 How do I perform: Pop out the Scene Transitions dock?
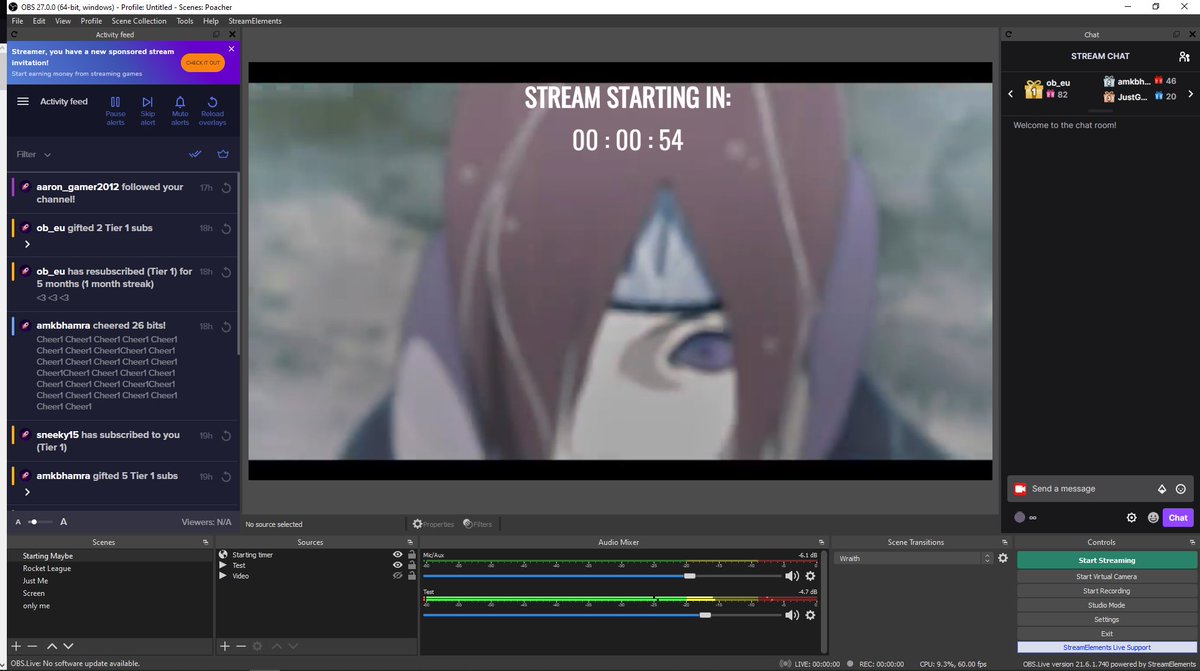pos(1005,542)
